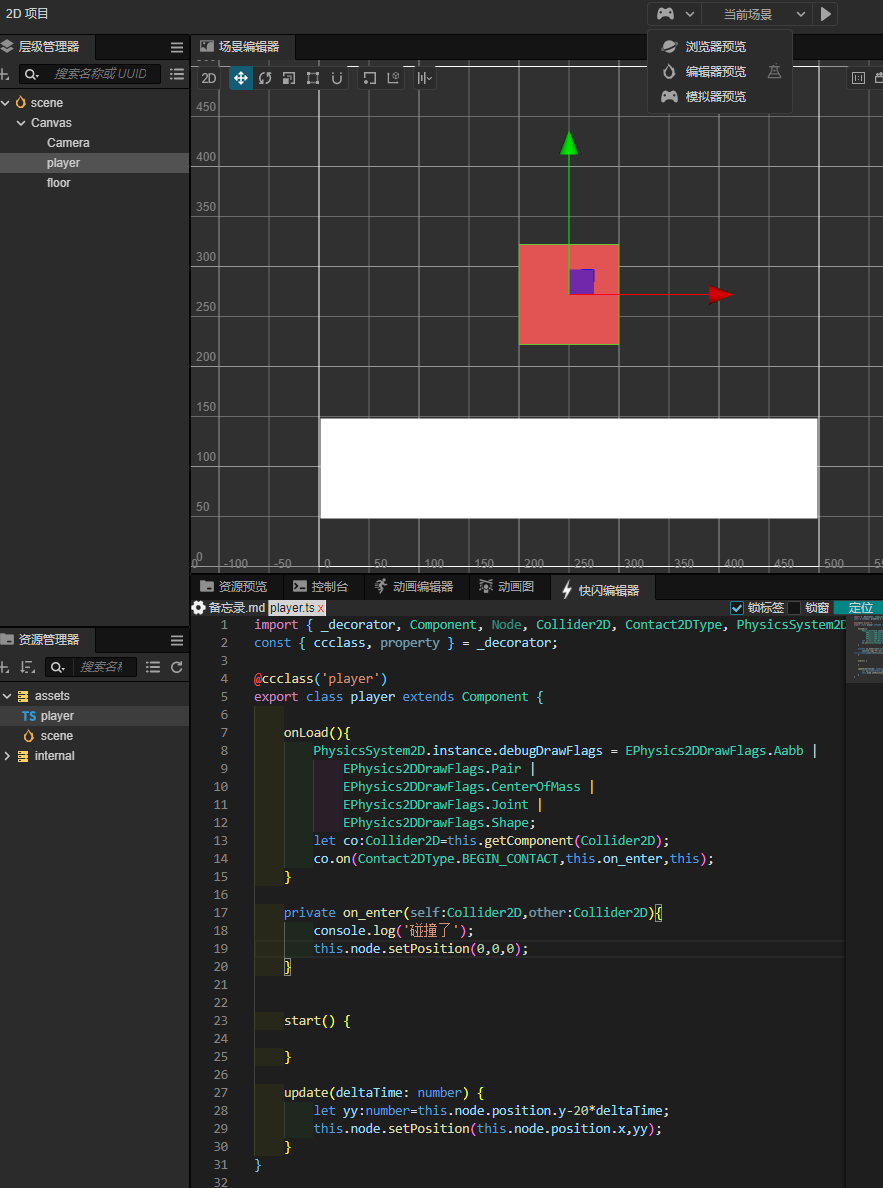Image resolution: width=883 pixels, height=1188 pixels.
Task: Click the reference image icon in scene toolbar
Action: pos(858,78)
